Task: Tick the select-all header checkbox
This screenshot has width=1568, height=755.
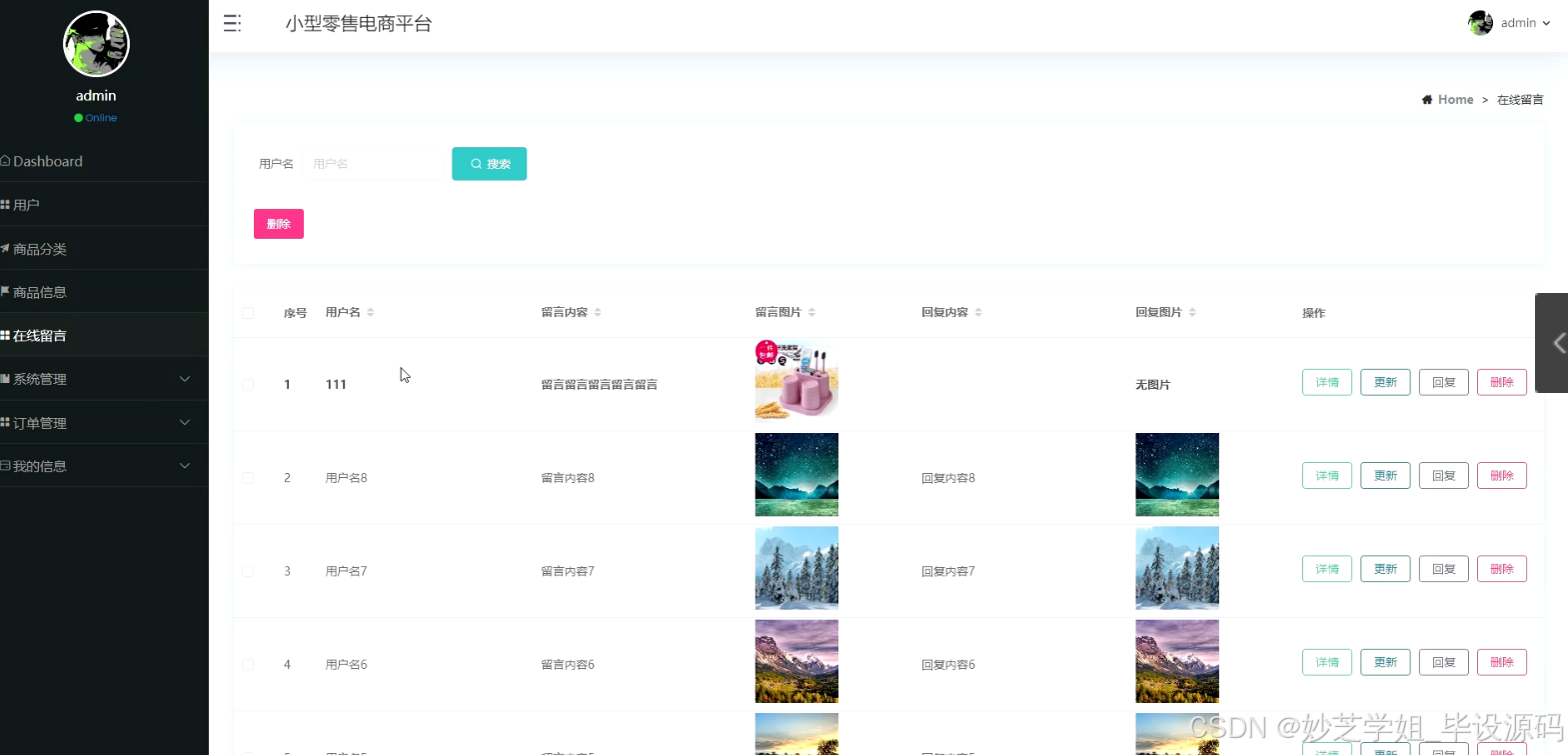Action: [x=248, y=313]
